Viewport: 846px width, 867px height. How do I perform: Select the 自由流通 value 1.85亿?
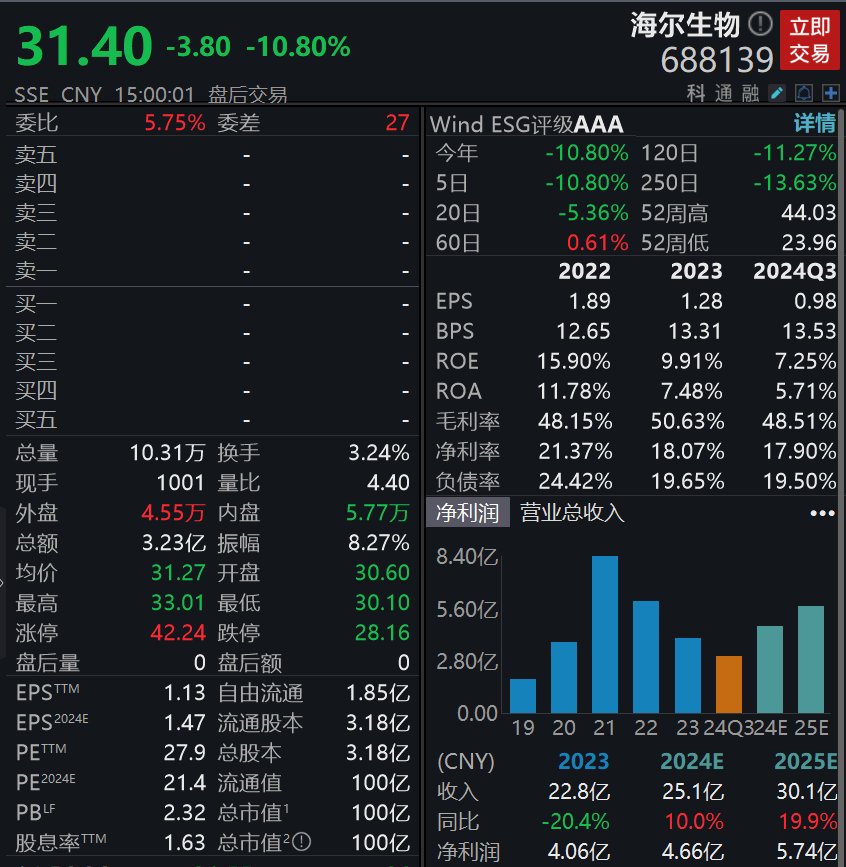click(378, 693)
